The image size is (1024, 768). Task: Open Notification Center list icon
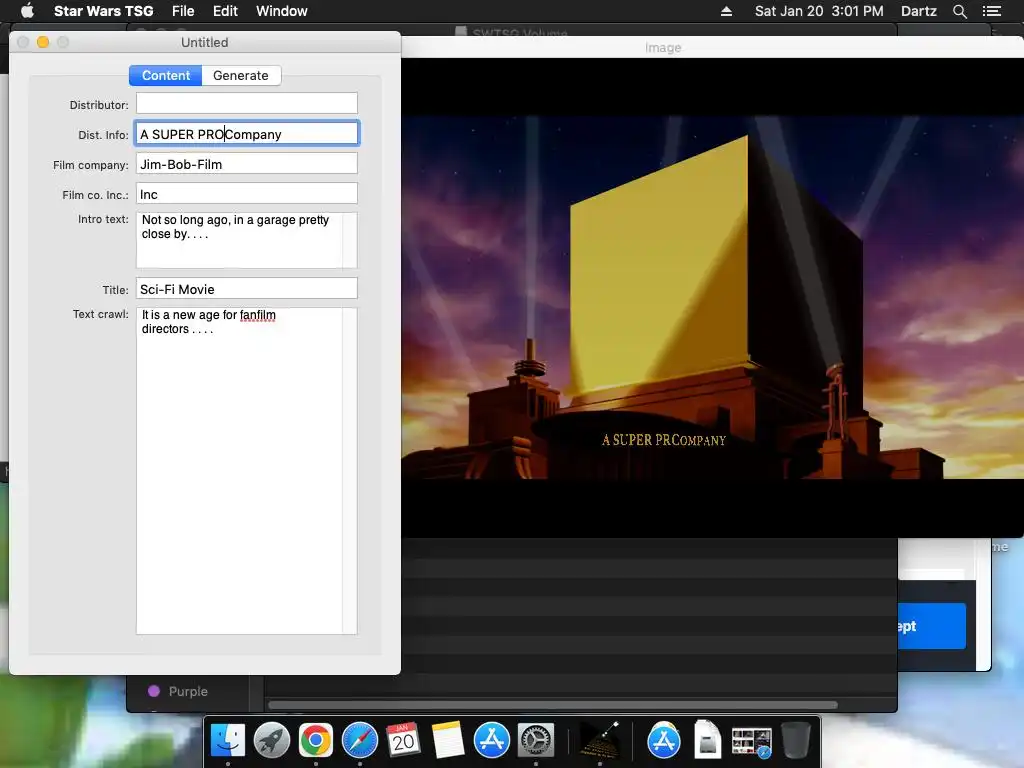[x=992, y=11]
